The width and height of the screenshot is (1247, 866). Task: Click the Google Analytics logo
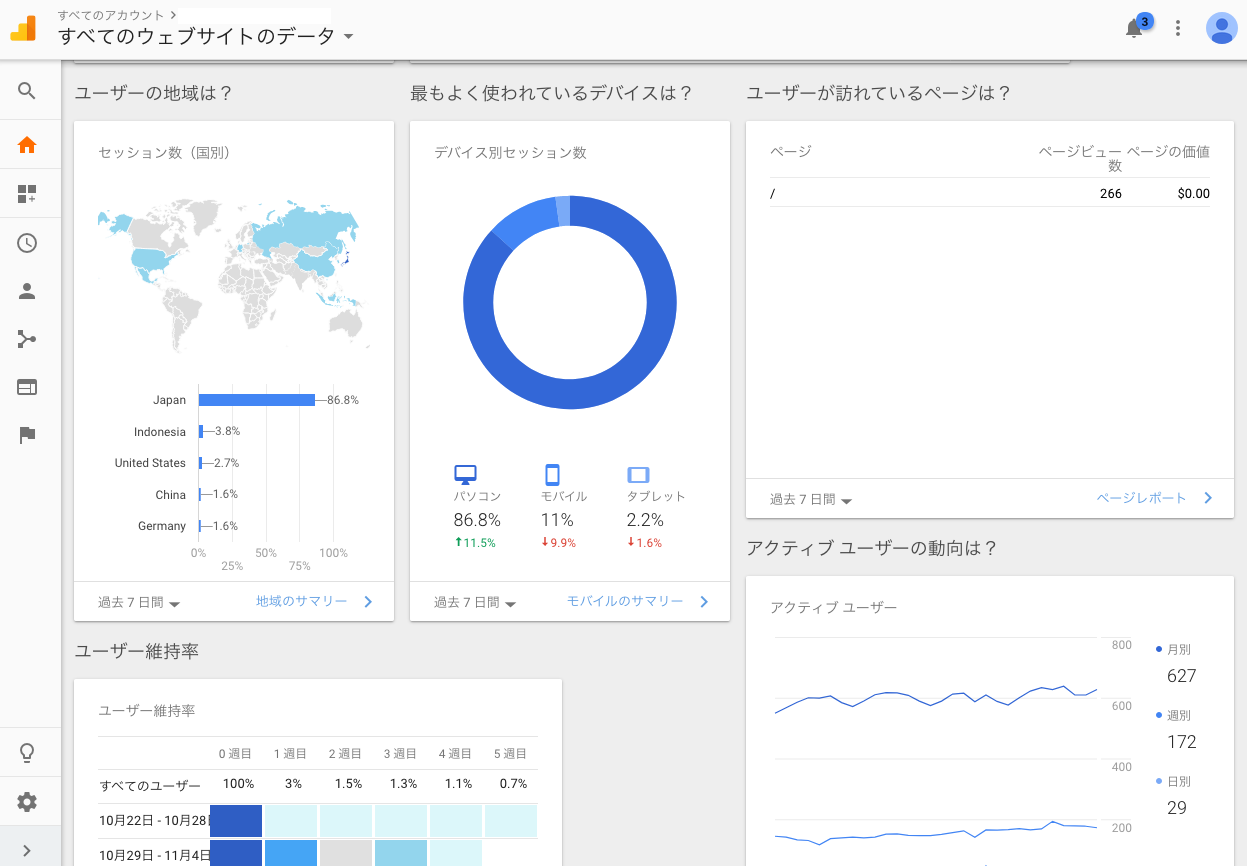coord(23,28)
